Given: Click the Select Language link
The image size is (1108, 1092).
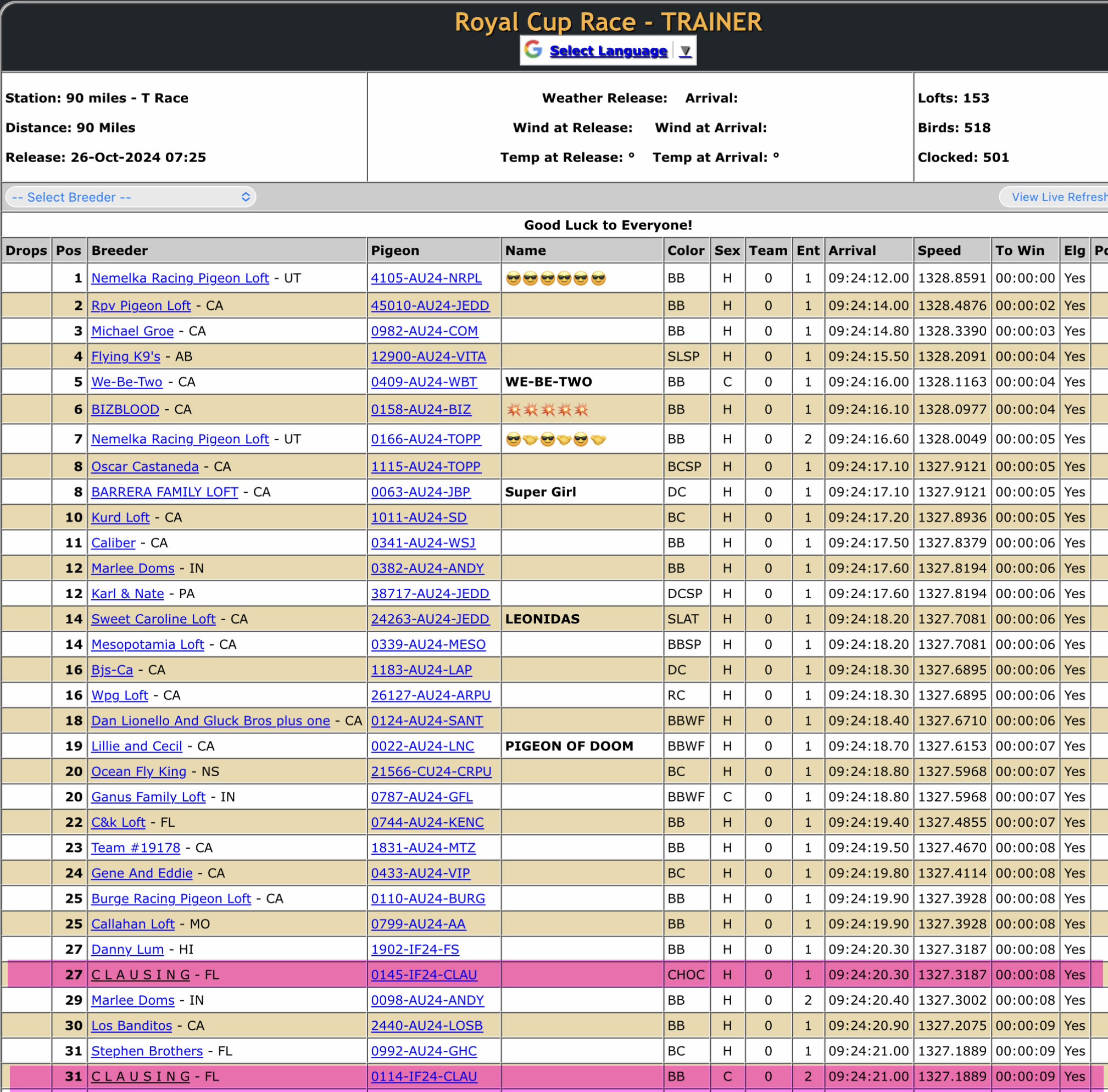Looking at the screenshot, I should point(608,51).
